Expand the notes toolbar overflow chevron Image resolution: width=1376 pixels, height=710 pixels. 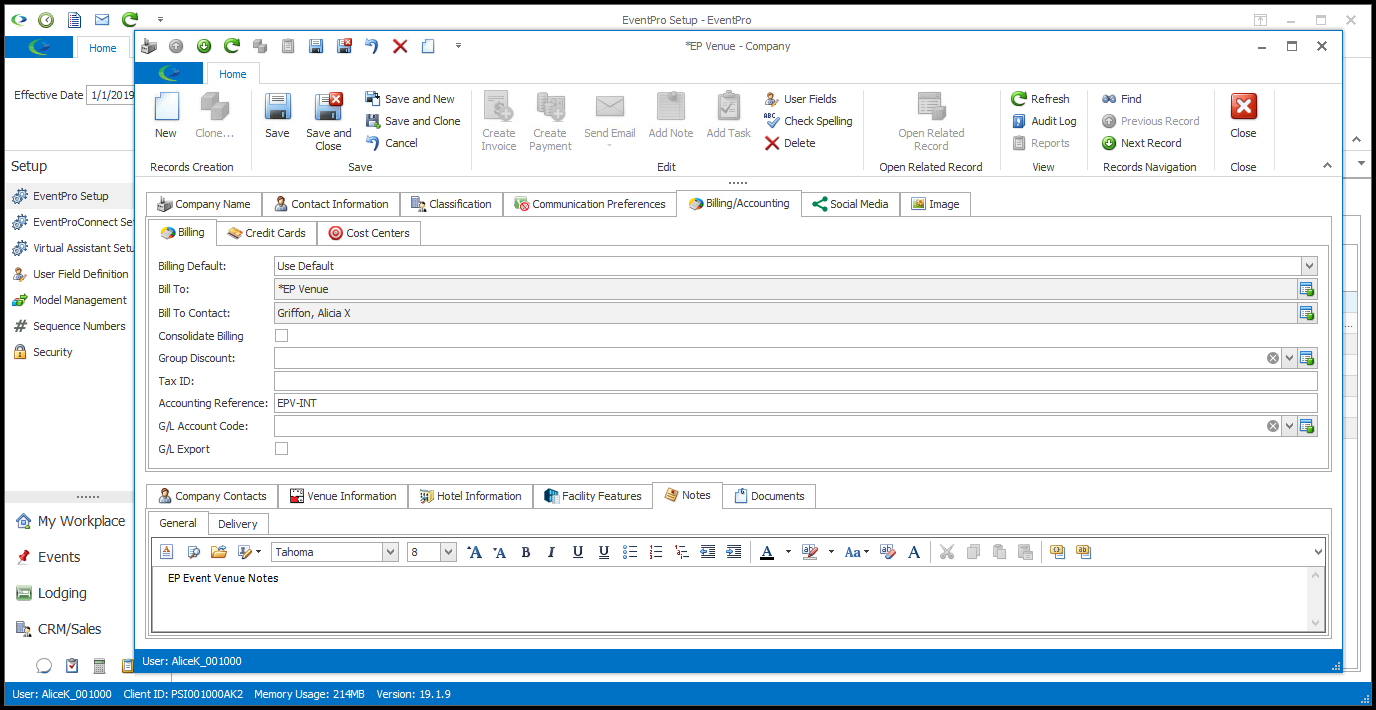1318,552
